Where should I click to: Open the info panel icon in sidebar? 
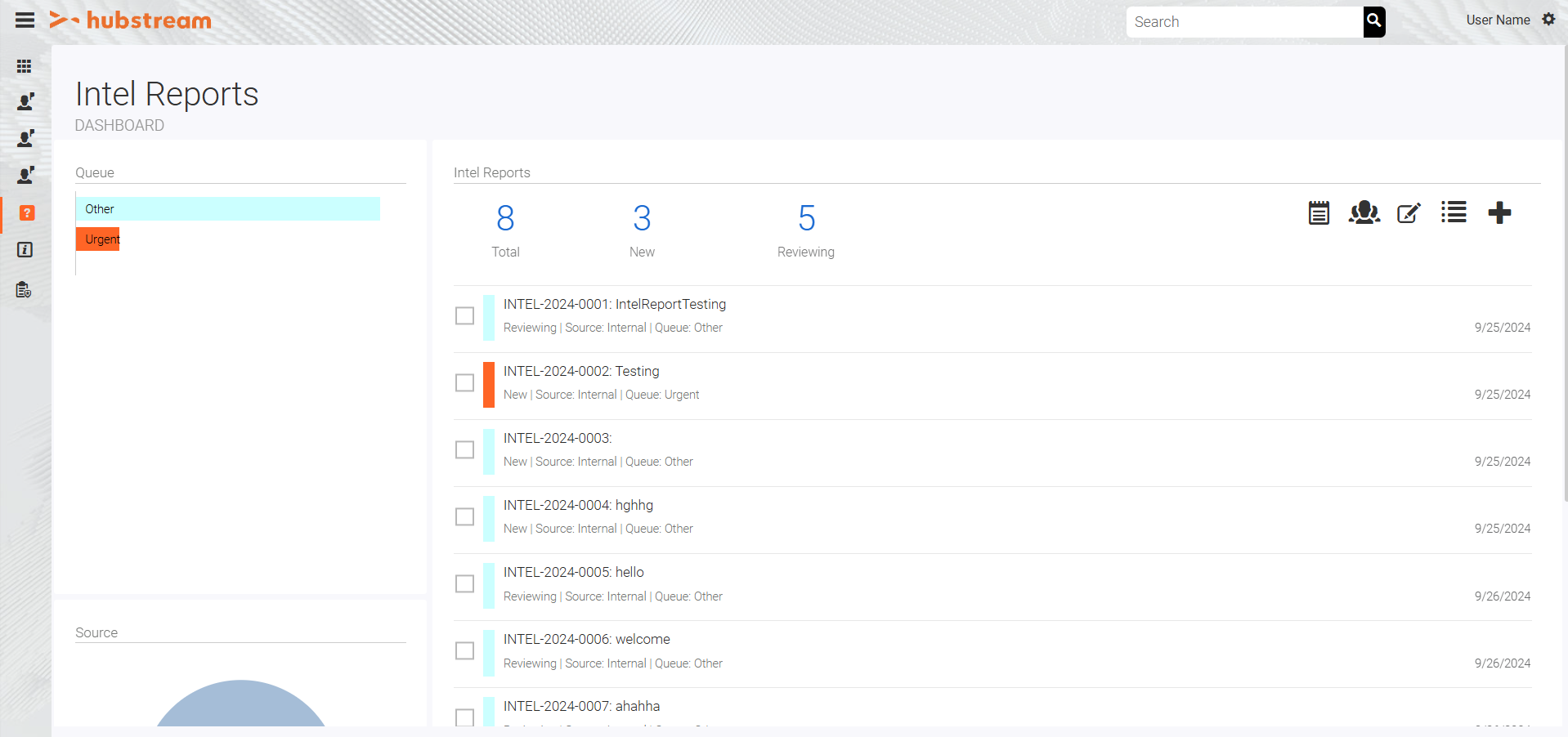[25, 249]
